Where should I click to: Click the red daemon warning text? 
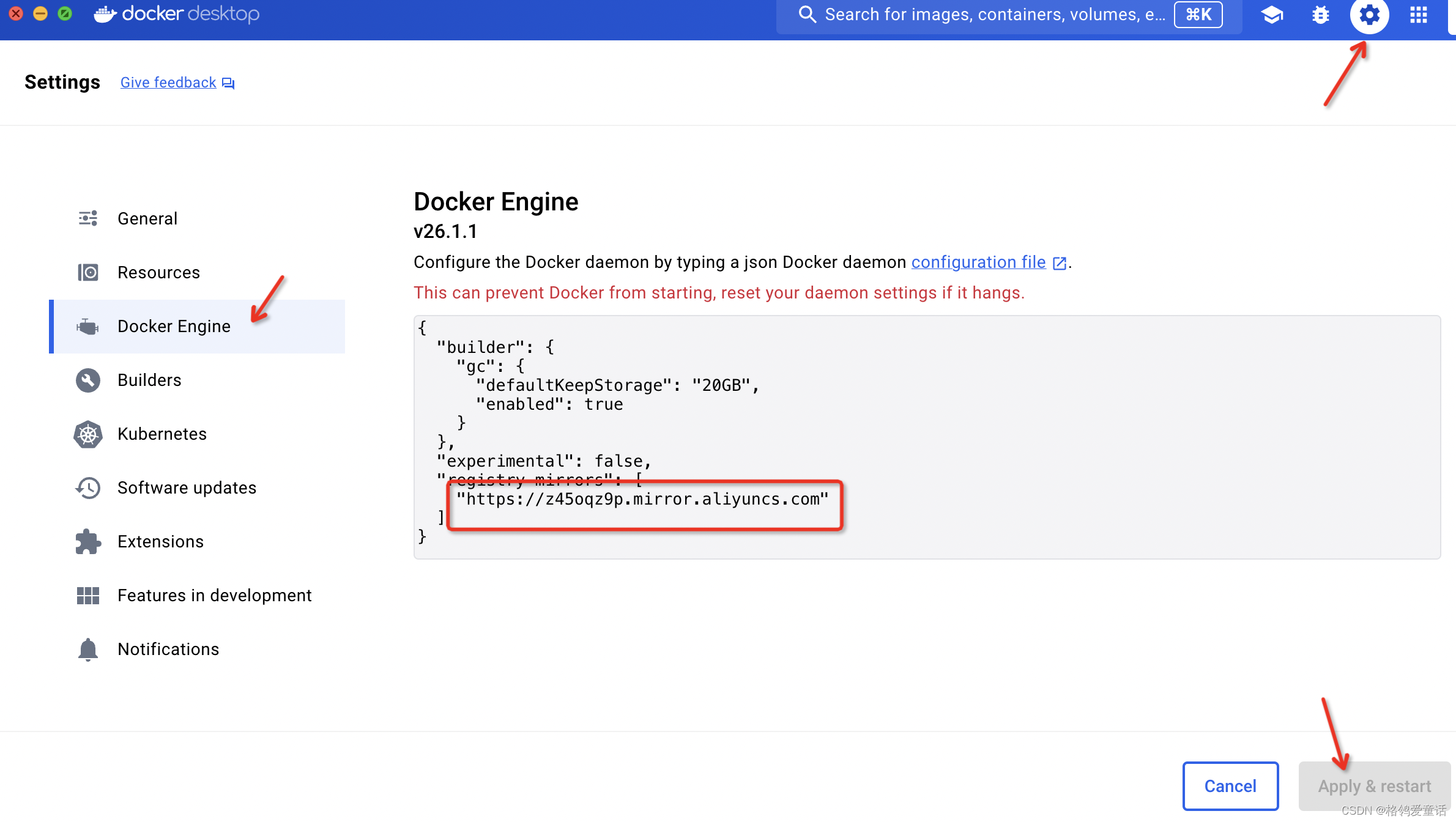coord(719,293)
